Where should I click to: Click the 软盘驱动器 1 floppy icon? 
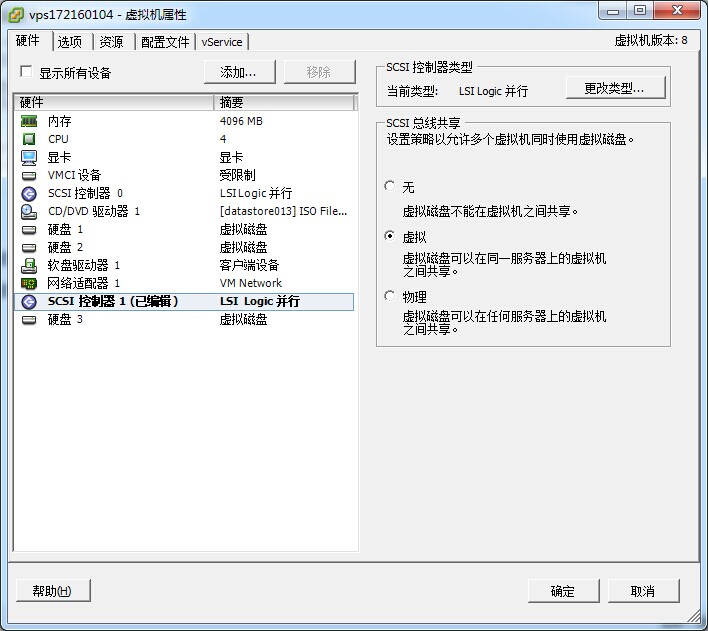pos(29,266)
